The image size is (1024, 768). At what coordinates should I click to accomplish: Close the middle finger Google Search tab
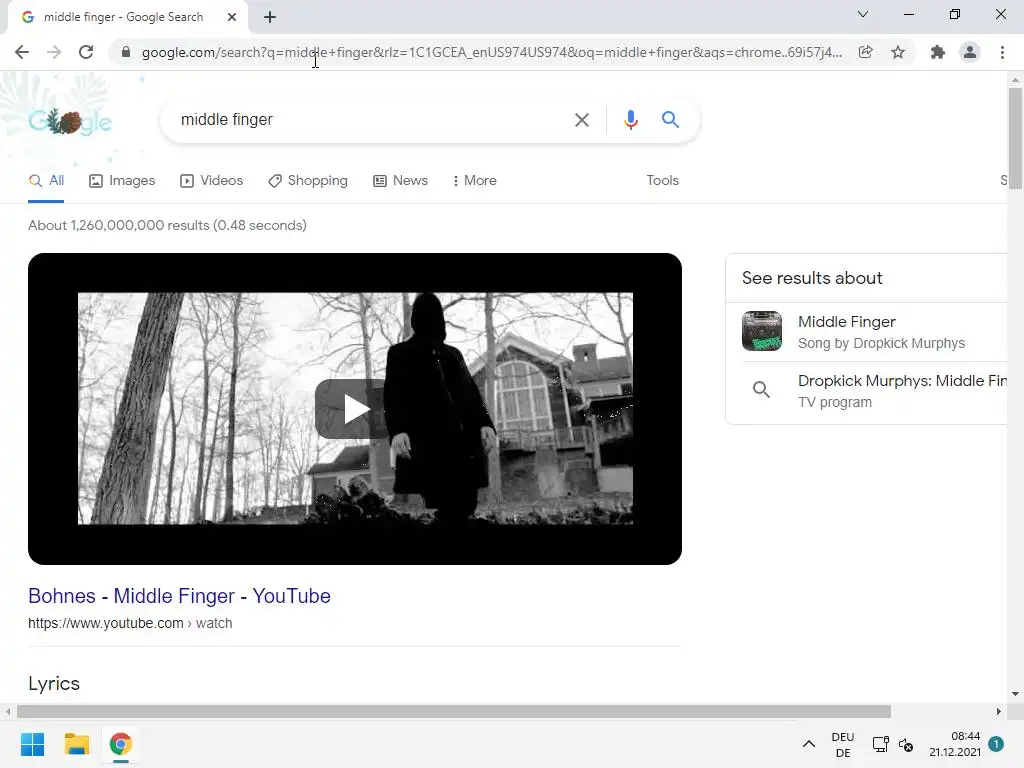[232, 17]
